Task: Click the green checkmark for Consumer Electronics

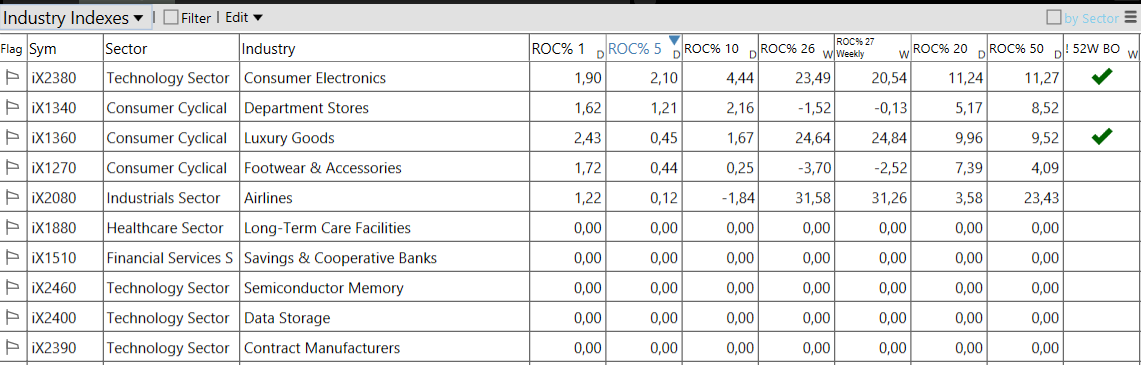Action: pyautogui.click(x=1102, y=76)
